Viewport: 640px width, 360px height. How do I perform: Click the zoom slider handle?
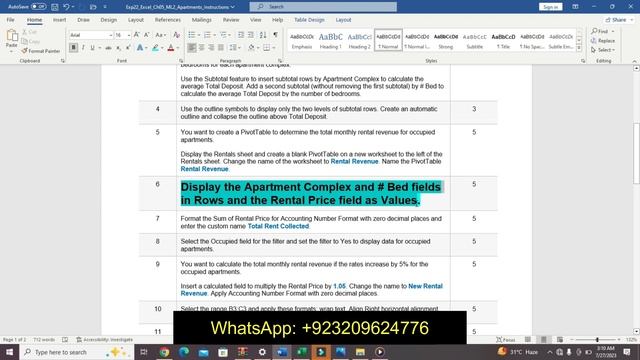597,340
